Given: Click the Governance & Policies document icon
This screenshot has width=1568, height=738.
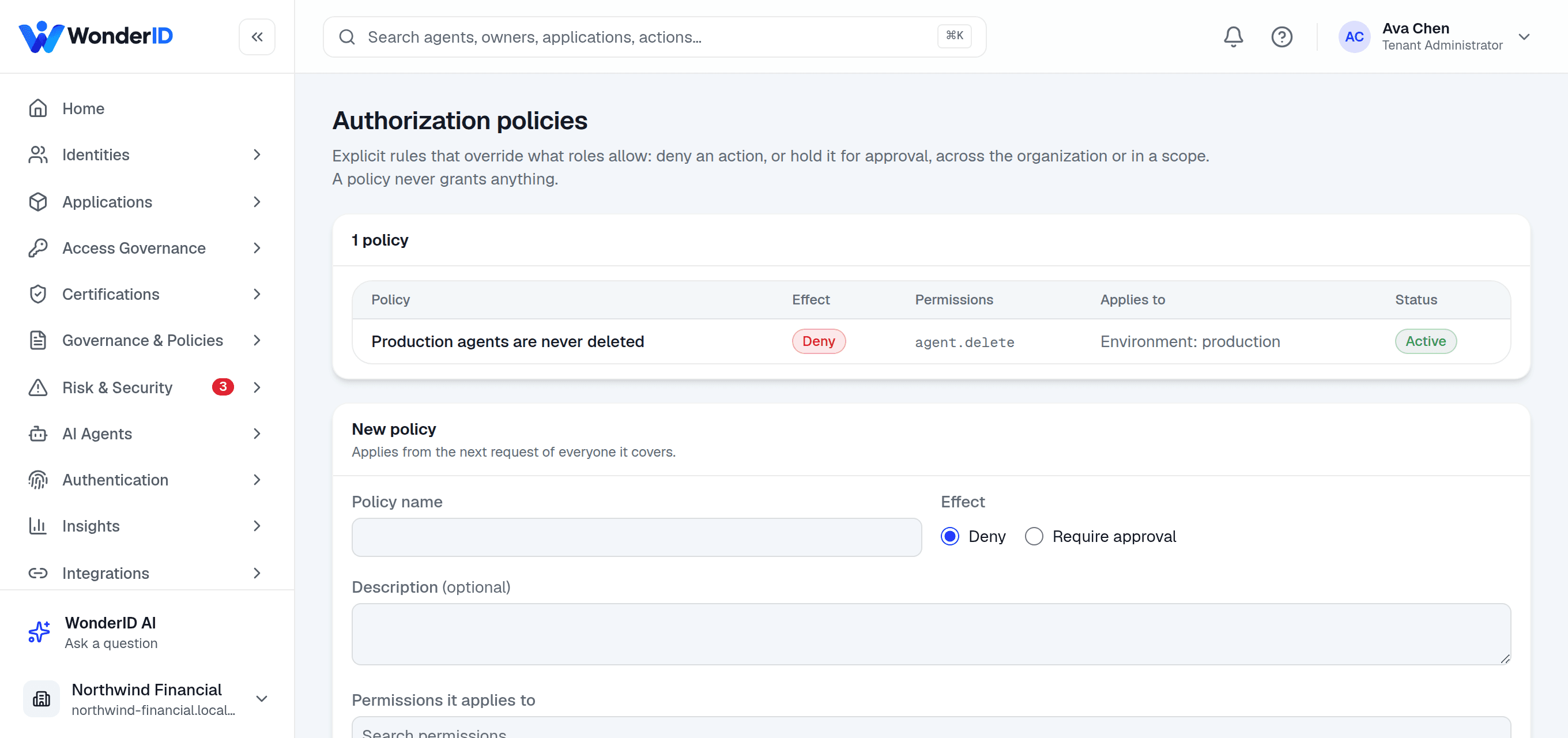Looking at the screenshot, I should [x=37, y=340].
